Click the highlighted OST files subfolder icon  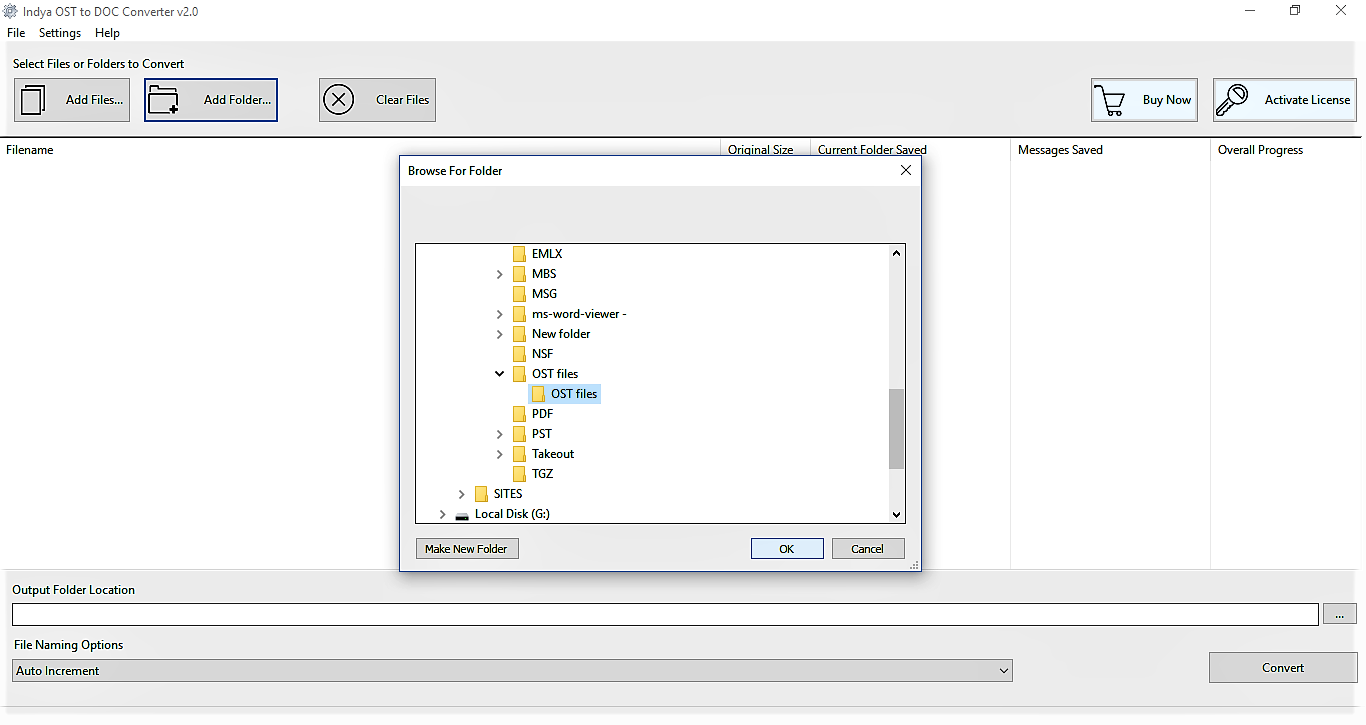[538, 394]
